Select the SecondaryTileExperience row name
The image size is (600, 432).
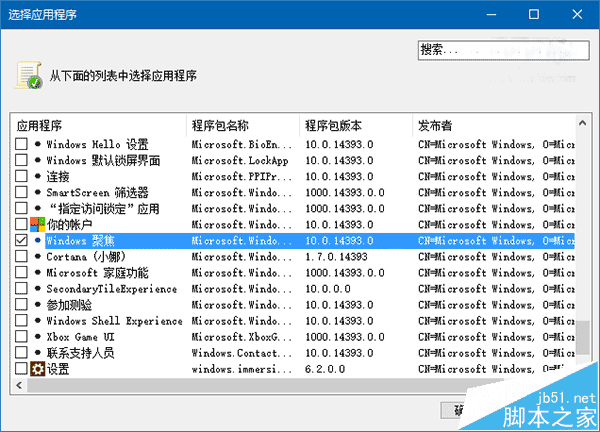click(x=112, y=289)
